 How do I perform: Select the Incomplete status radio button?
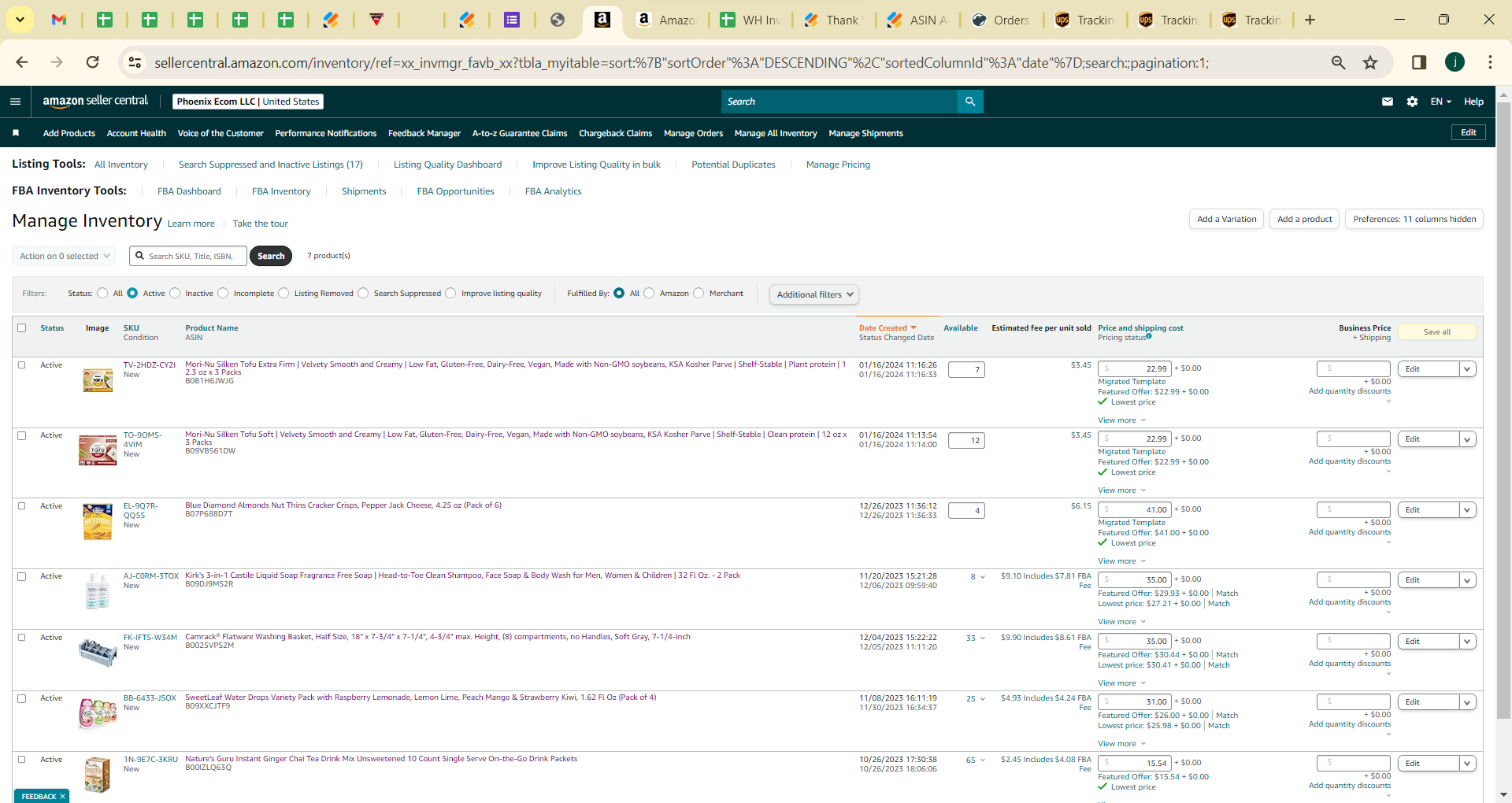(223, 293)
